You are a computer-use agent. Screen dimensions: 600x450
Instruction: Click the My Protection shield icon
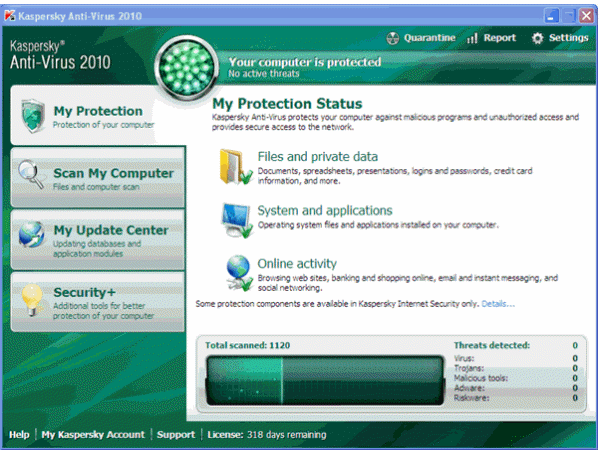click(x=33, y=116)
